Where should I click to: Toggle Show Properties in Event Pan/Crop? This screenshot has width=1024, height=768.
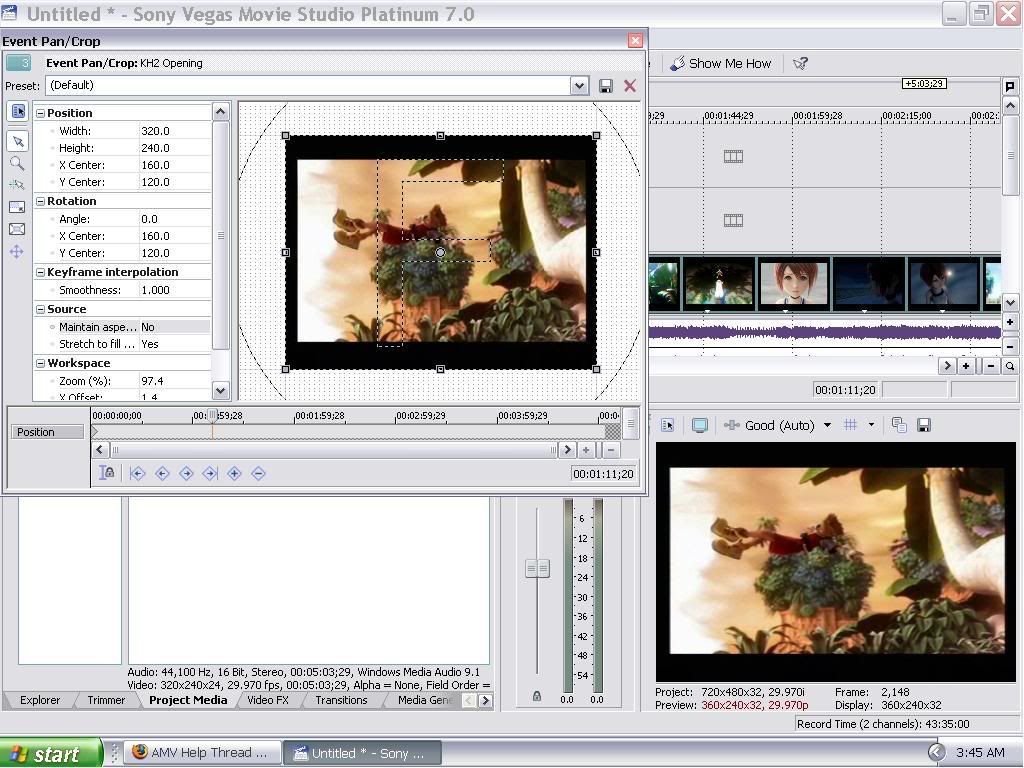click(x=18, y=112)
